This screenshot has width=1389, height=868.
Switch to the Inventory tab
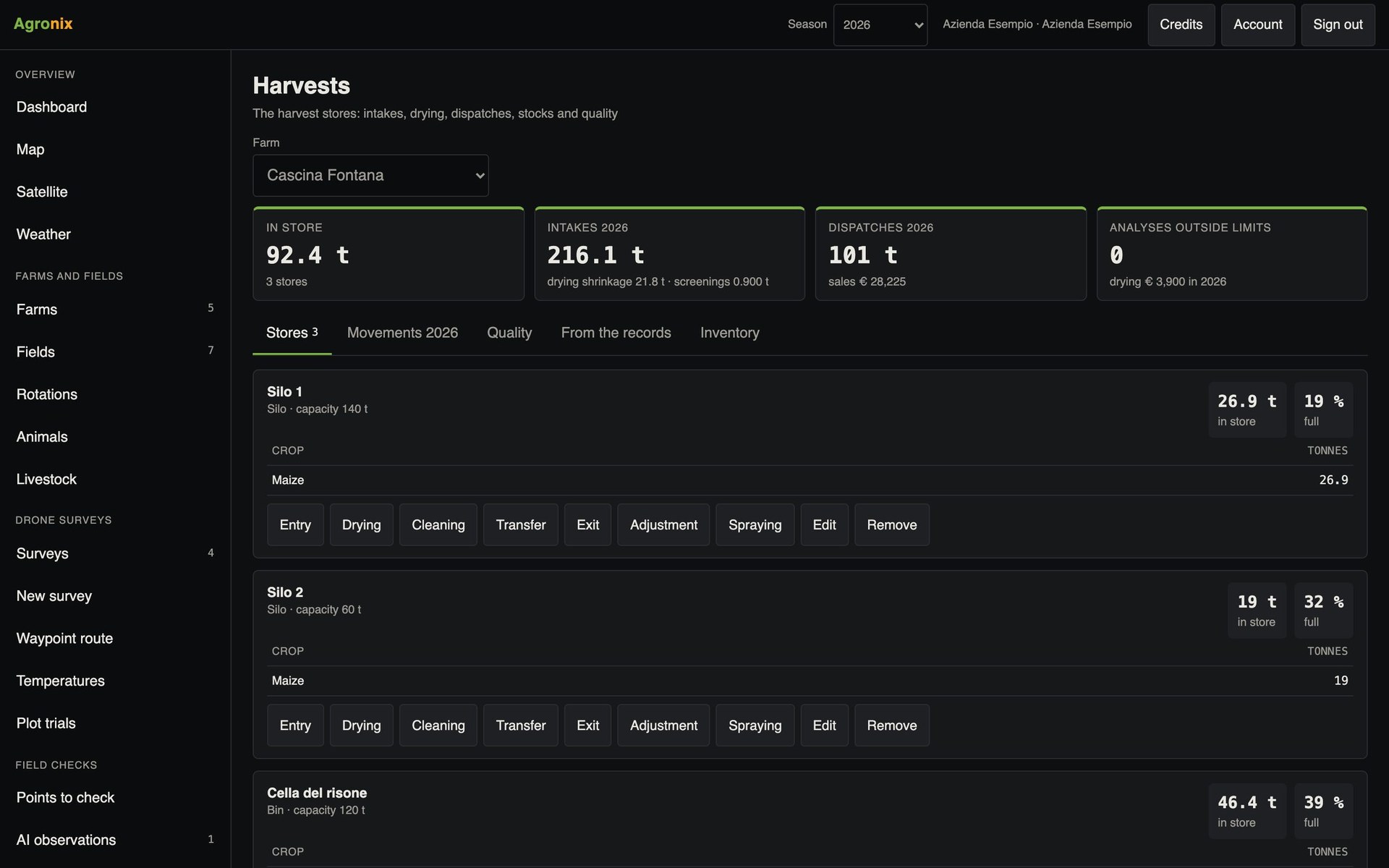click(730, 333)
